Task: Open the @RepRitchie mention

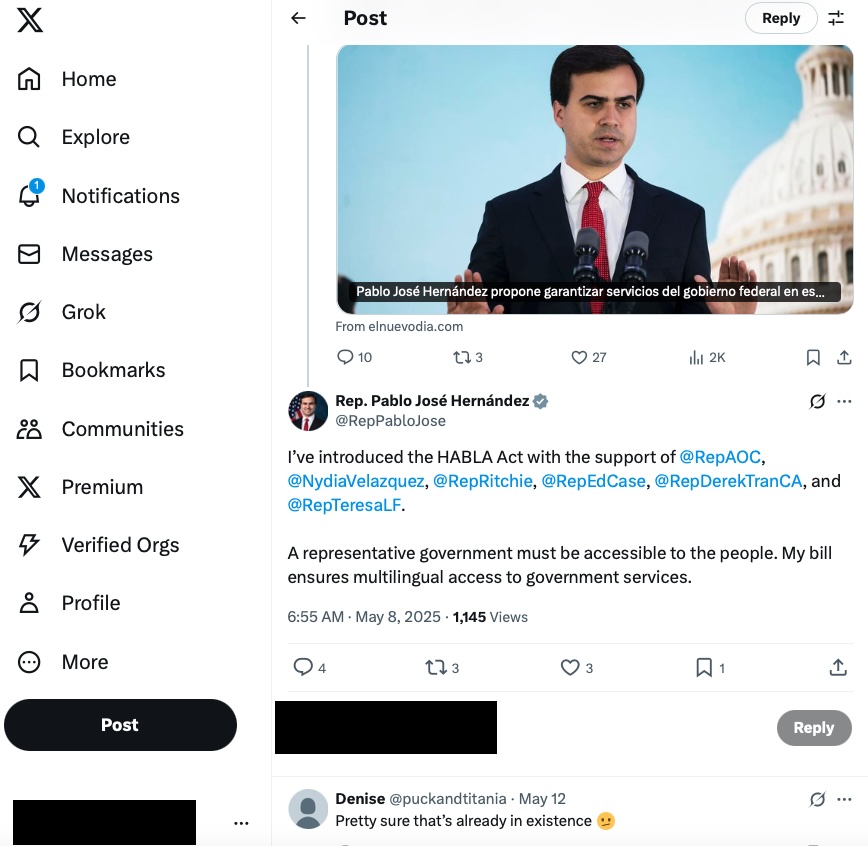Action: click(x=483, y=481)
